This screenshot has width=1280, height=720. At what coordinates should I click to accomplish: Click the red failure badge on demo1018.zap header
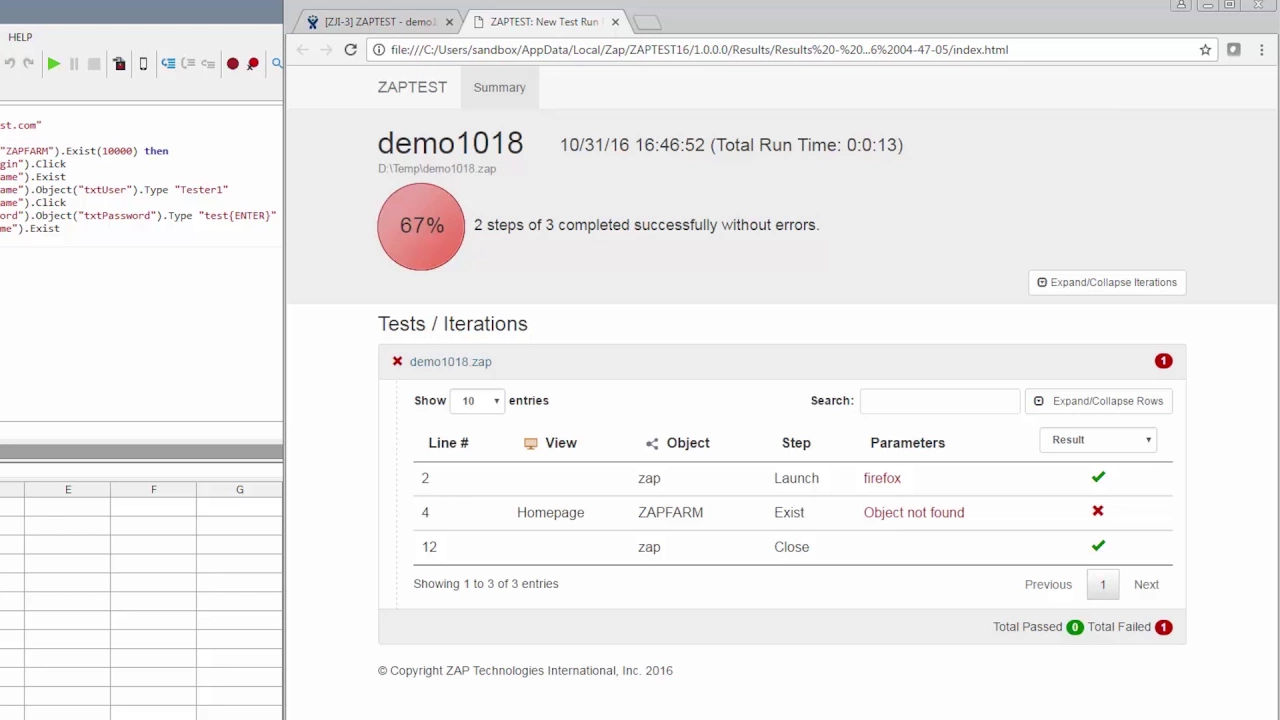[1163, 361]
